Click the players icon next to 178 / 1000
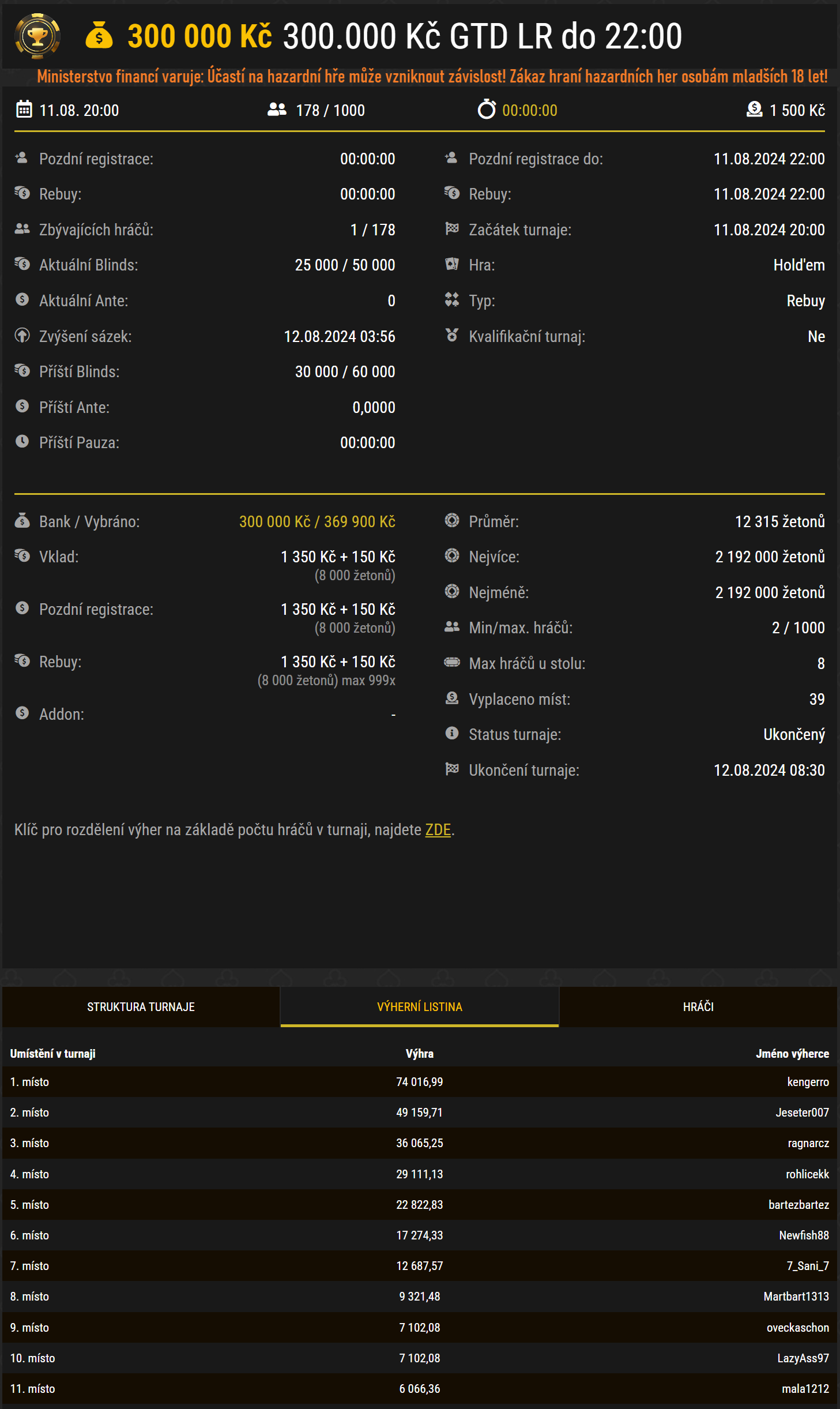 (x=277, y=110)
